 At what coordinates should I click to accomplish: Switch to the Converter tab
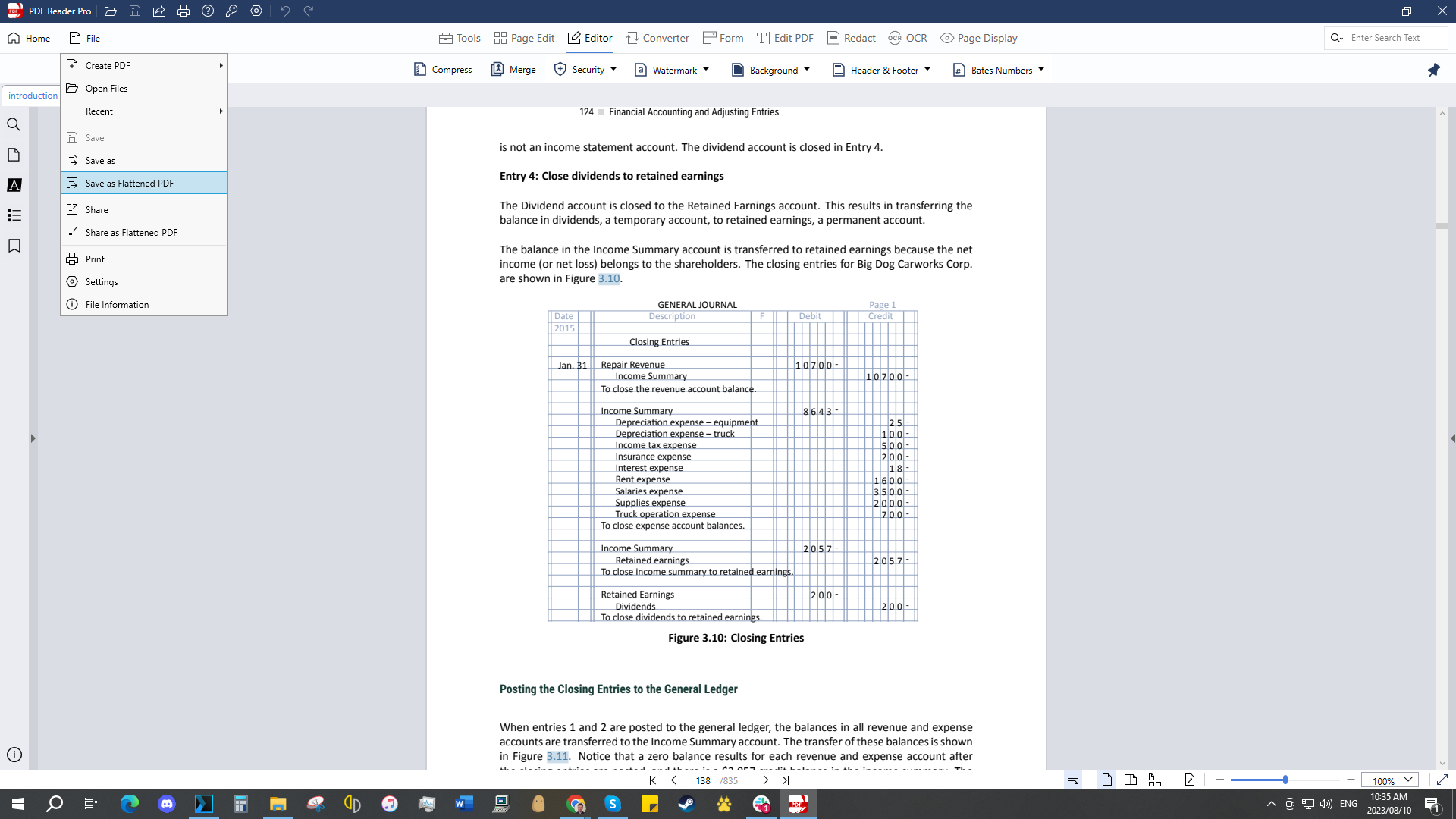coord(657,38)
